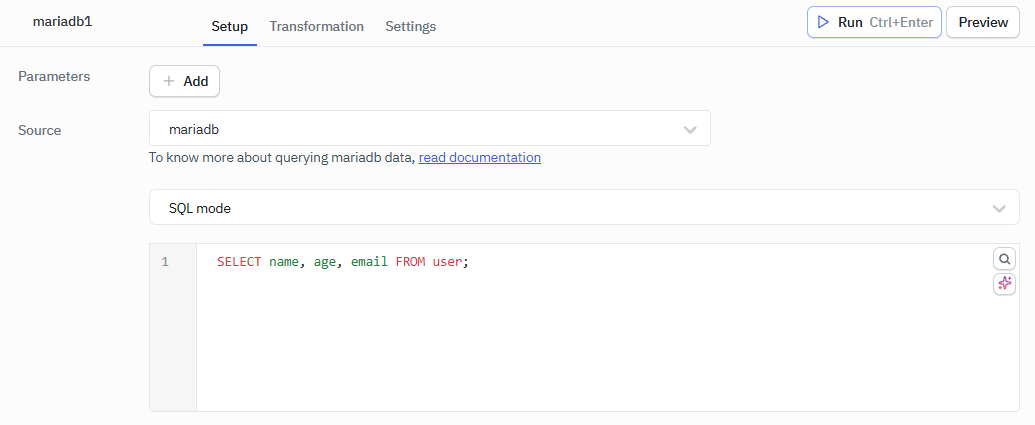Viewport: 1035px width, 425px height.
Task: Click the chevron arrow of SQL mode
Action: point(997,208)
